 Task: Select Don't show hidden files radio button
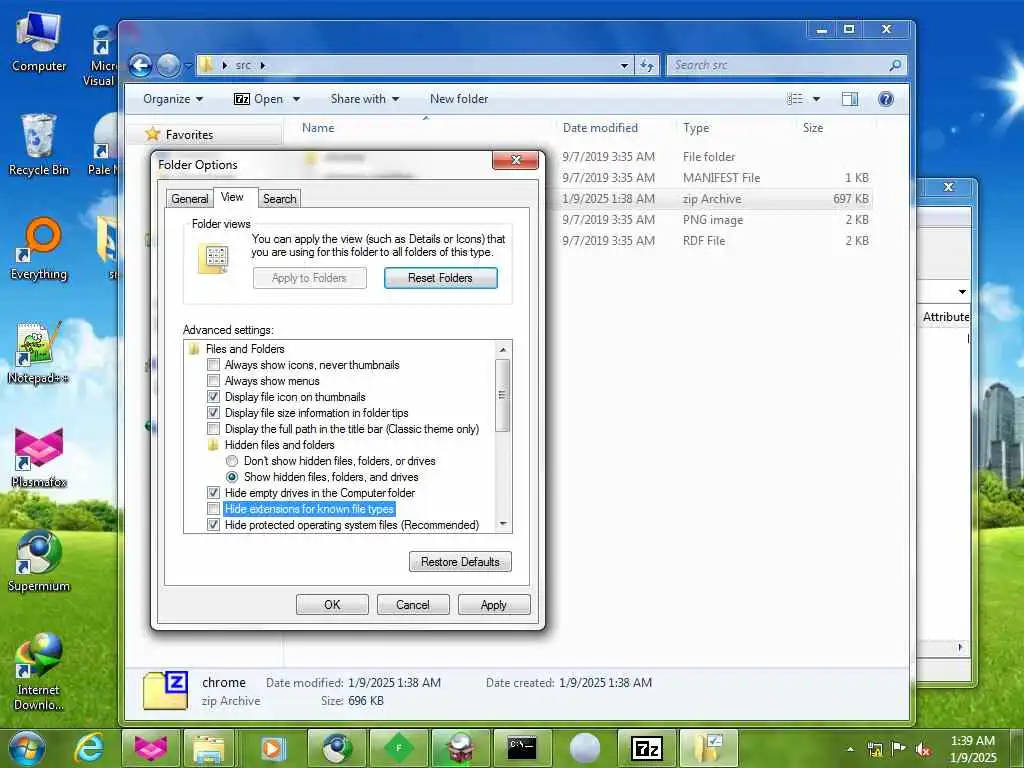[x=232, y=461]
